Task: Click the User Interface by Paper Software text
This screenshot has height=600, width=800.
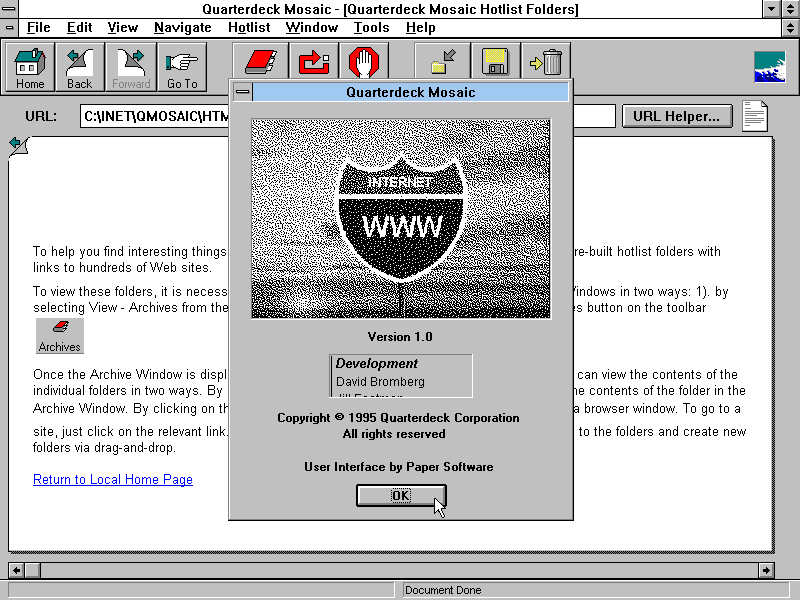Action: 398,467
